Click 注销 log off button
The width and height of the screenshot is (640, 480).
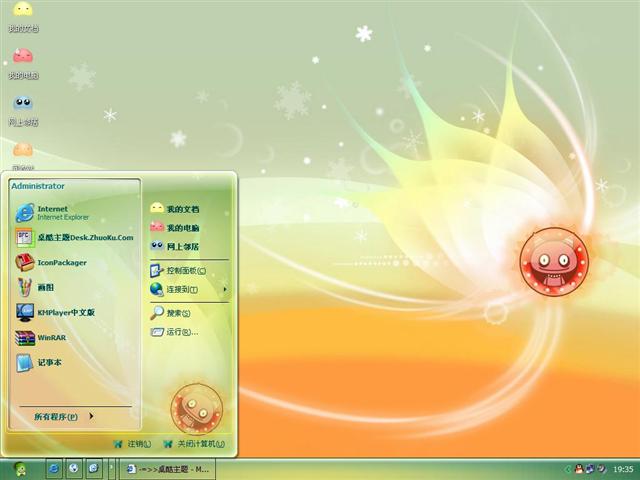[132, 444]
